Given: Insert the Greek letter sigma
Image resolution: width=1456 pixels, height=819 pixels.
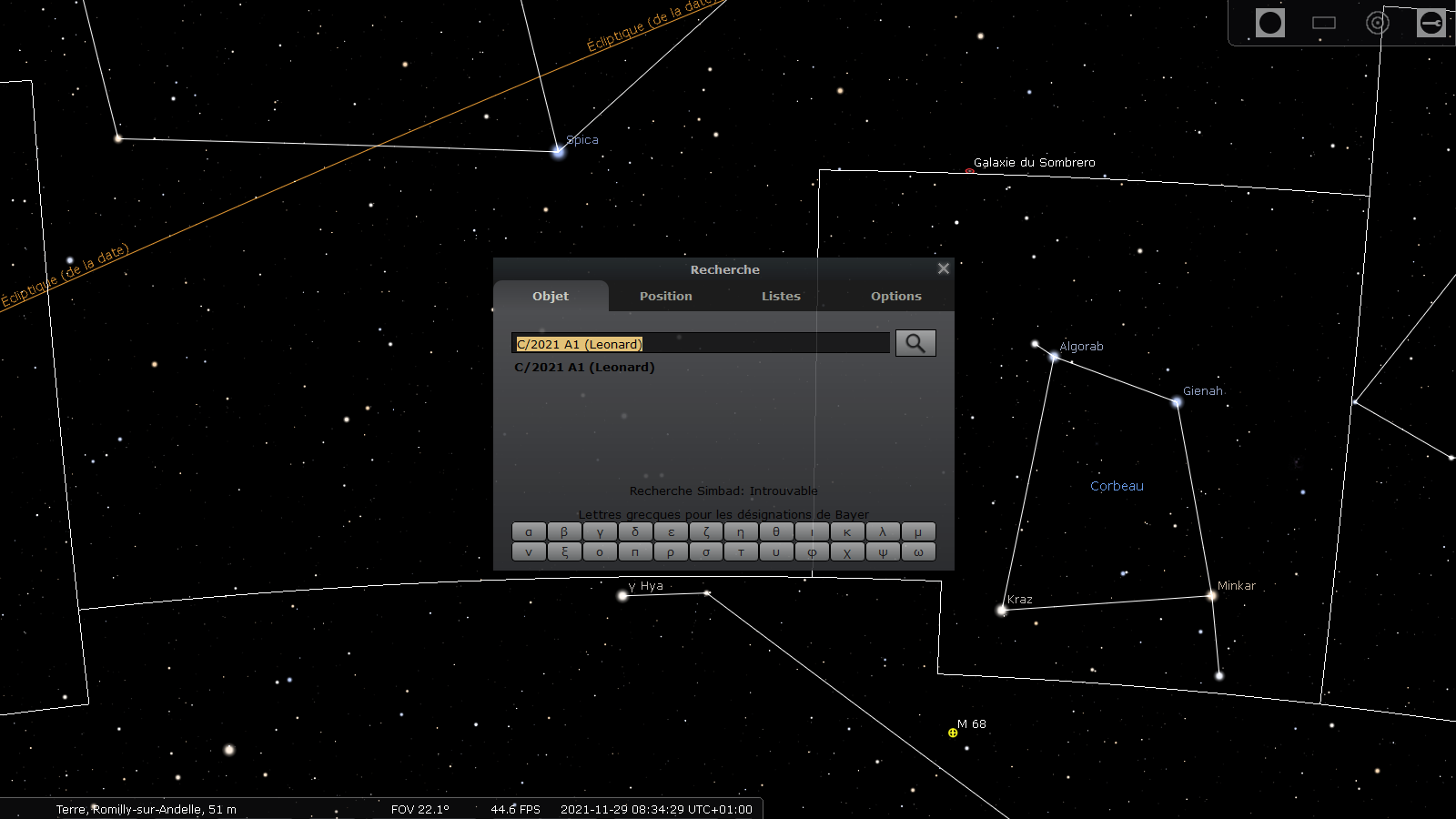Looking at the screenshot, I should click(705, 551).
